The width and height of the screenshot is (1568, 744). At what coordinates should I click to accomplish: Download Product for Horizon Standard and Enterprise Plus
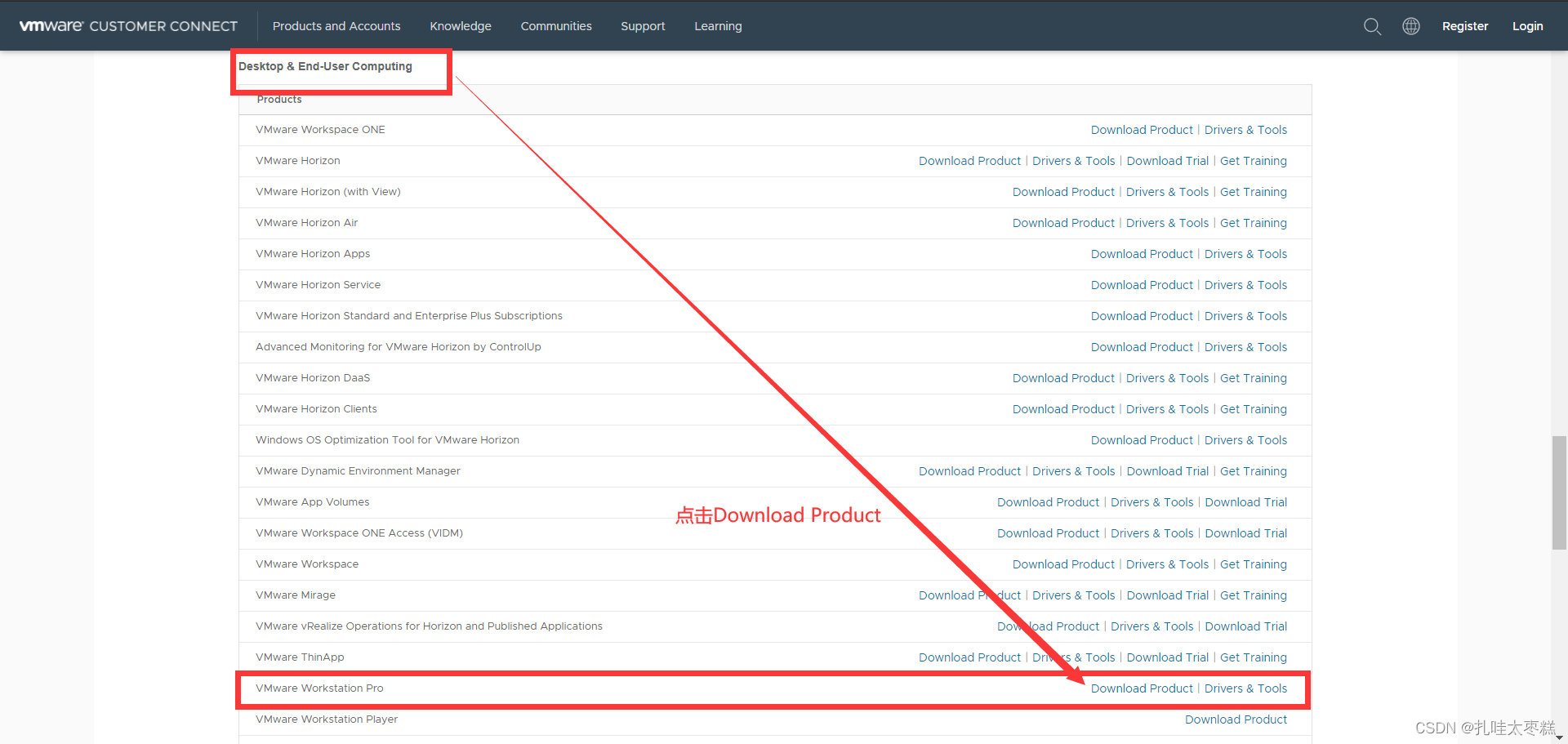coord(1142,316)
